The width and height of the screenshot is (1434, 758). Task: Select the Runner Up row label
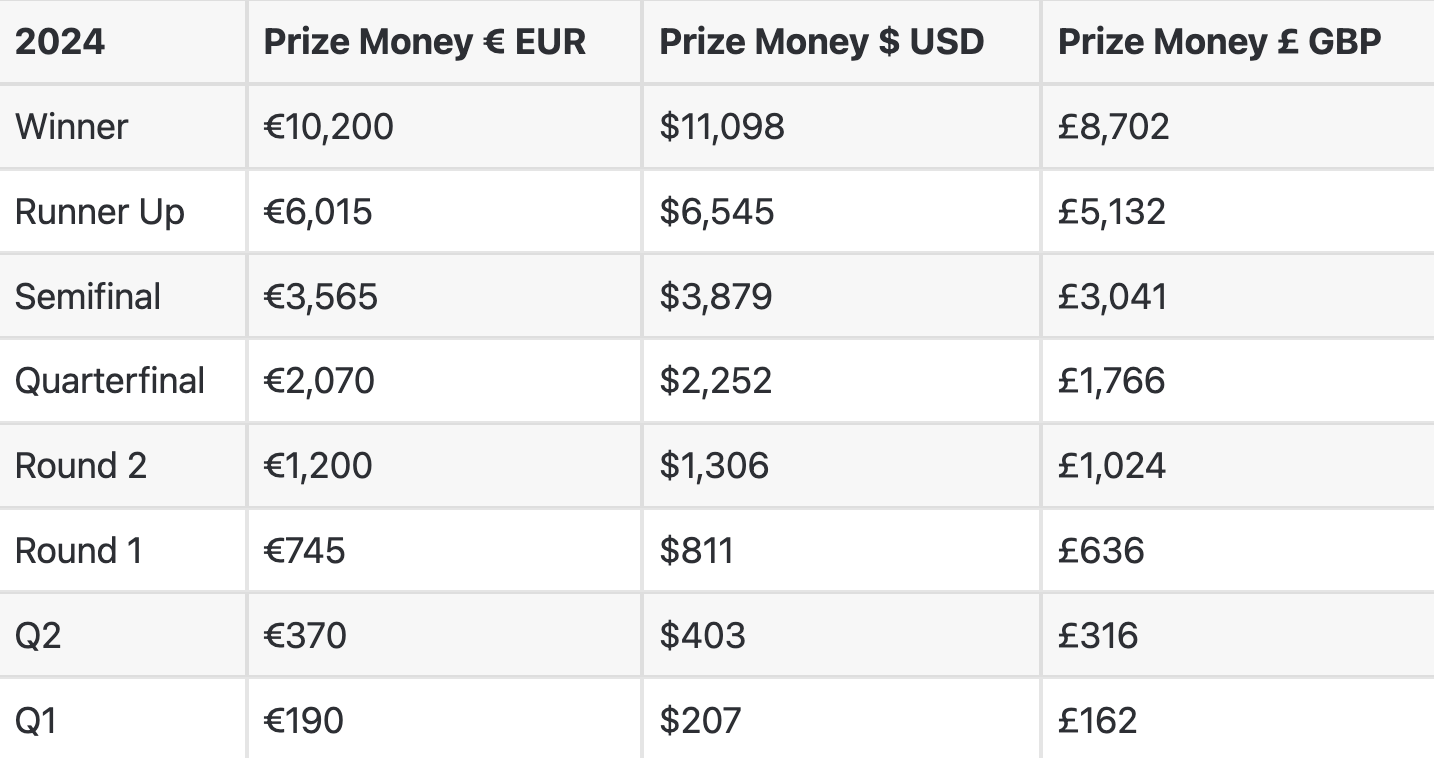[100, 212]
